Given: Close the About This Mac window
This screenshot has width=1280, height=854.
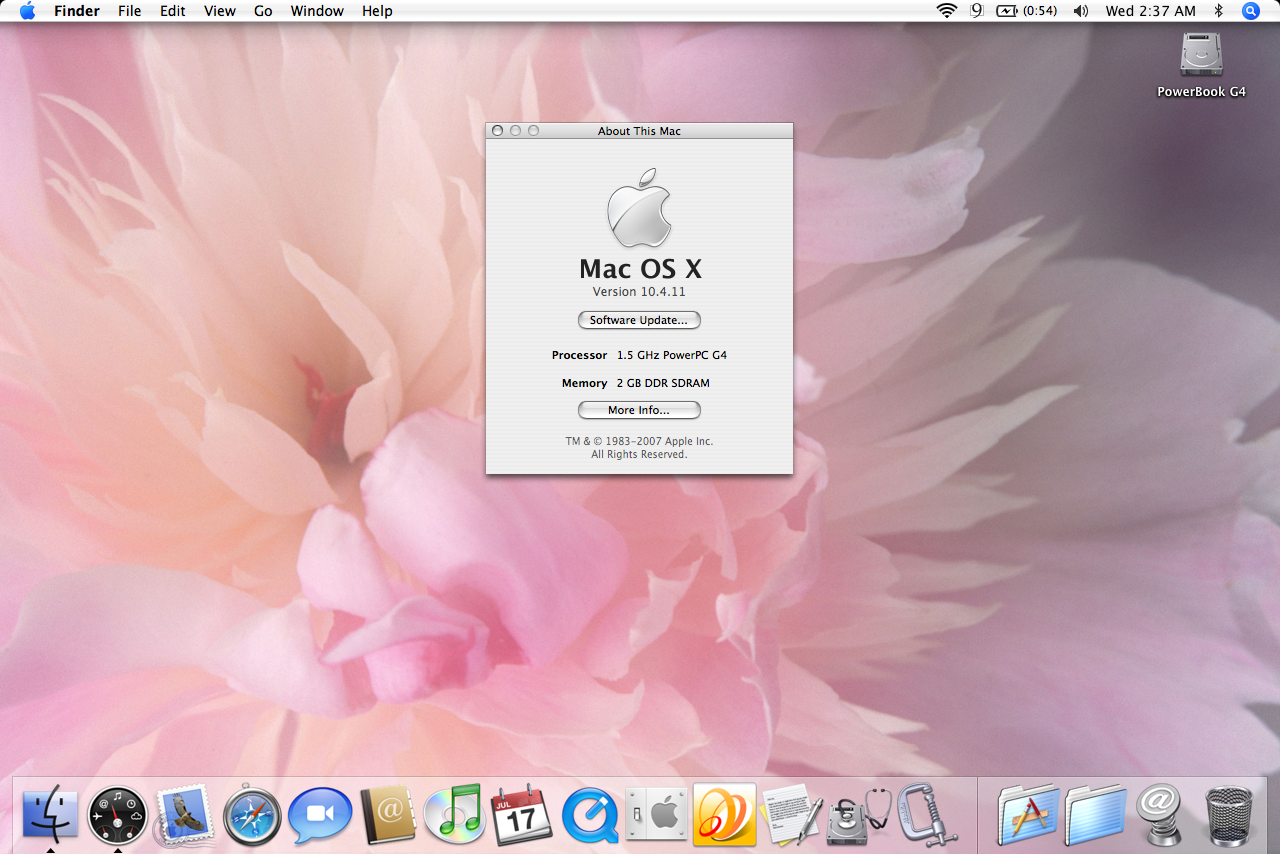Looking at the screenshot, I should point(497,131).
